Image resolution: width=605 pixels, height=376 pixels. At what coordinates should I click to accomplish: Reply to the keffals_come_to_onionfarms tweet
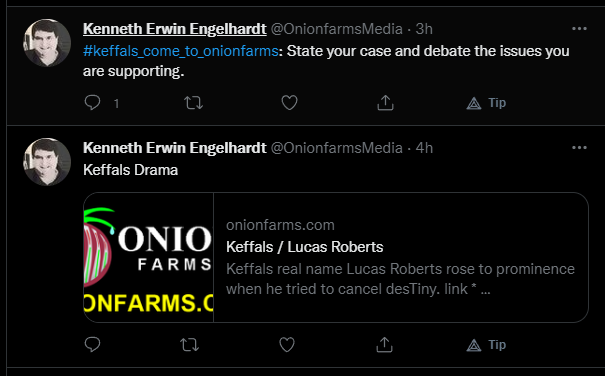[x=92, y=103]
